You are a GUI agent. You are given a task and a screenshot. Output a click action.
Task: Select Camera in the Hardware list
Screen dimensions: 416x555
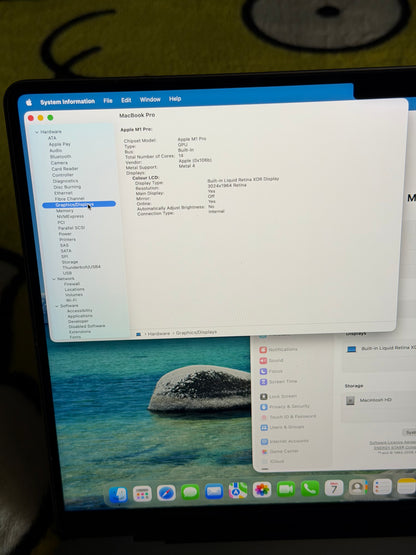[x=59, y=162]
